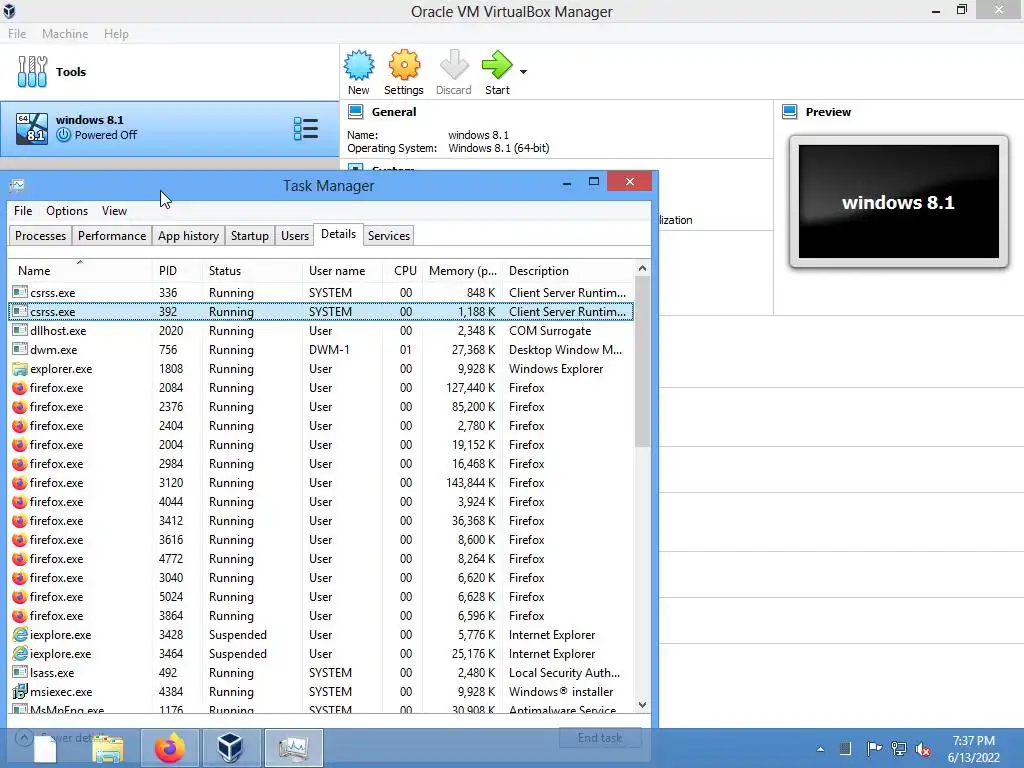The height and width of the screenshot is (768, 1024).
Task: Click the windows 8.1 preview thumbnail
Action: coord(899,202)
